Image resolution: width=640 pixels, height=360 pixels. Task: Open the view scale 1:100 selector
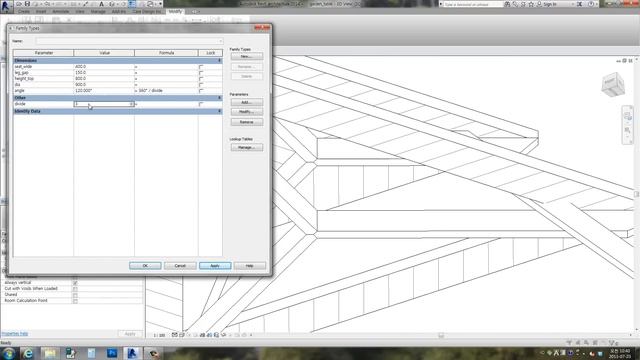pyautogui.click(x=159, y=335)
